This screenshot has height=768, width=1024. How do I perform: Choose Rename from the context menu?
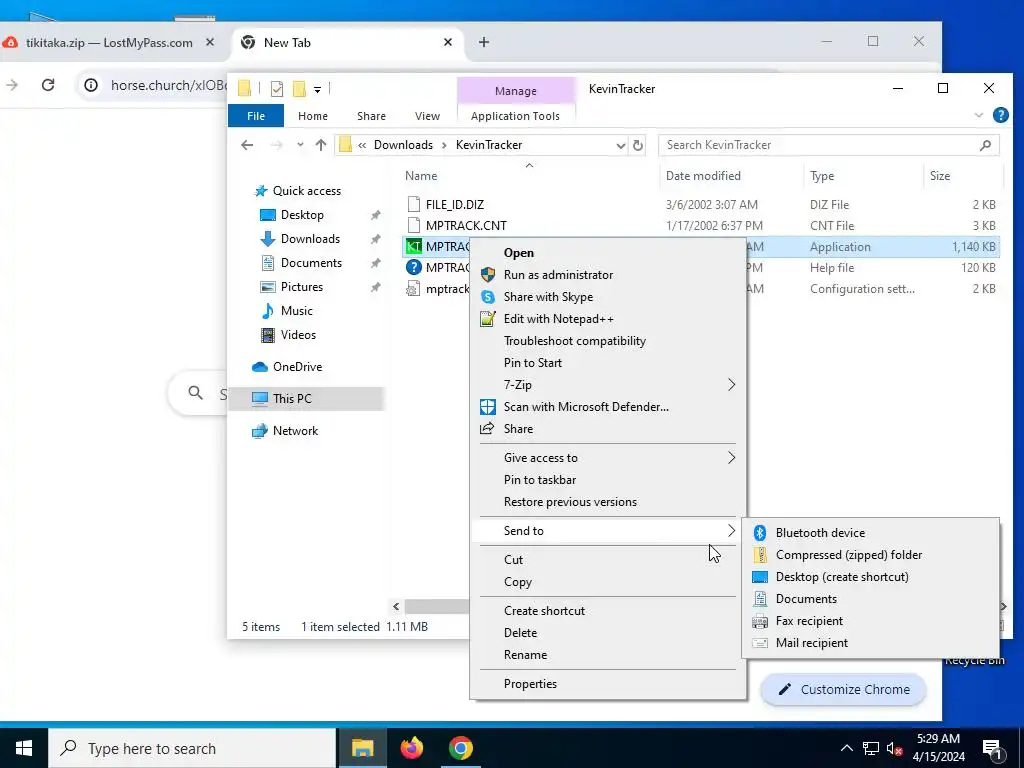607,655
